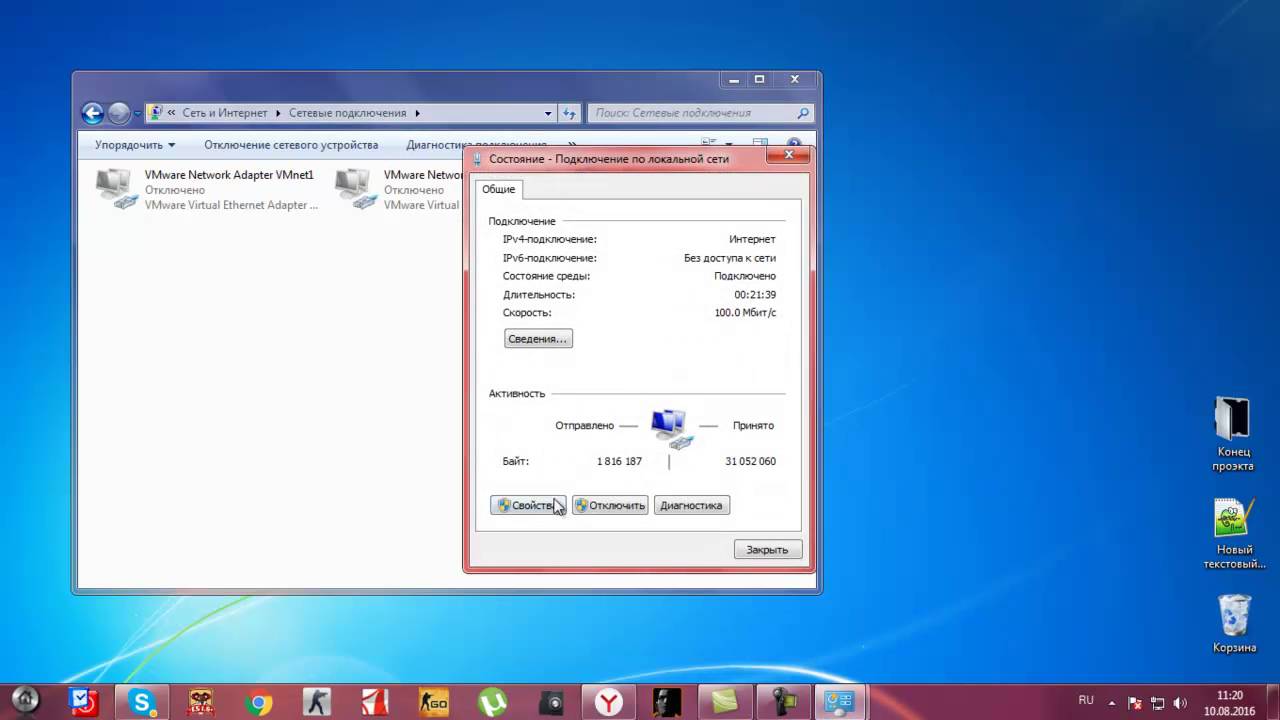Open Корзина recycle bin
This screenshot has width=1280, height=720.
[x=1234, y=623]
